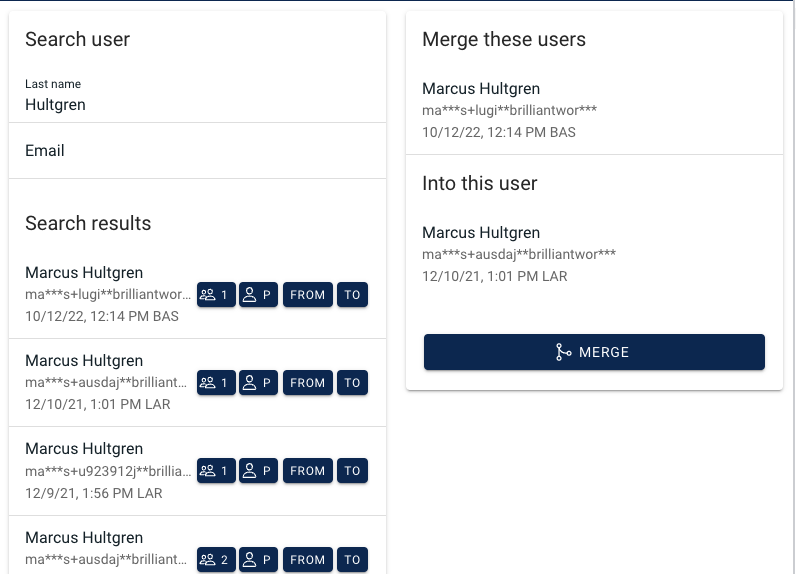Image resolution: width=796 pixels, height=574 pixels.
Task: Click the group badge showing 2
Action: click(216, 560)
